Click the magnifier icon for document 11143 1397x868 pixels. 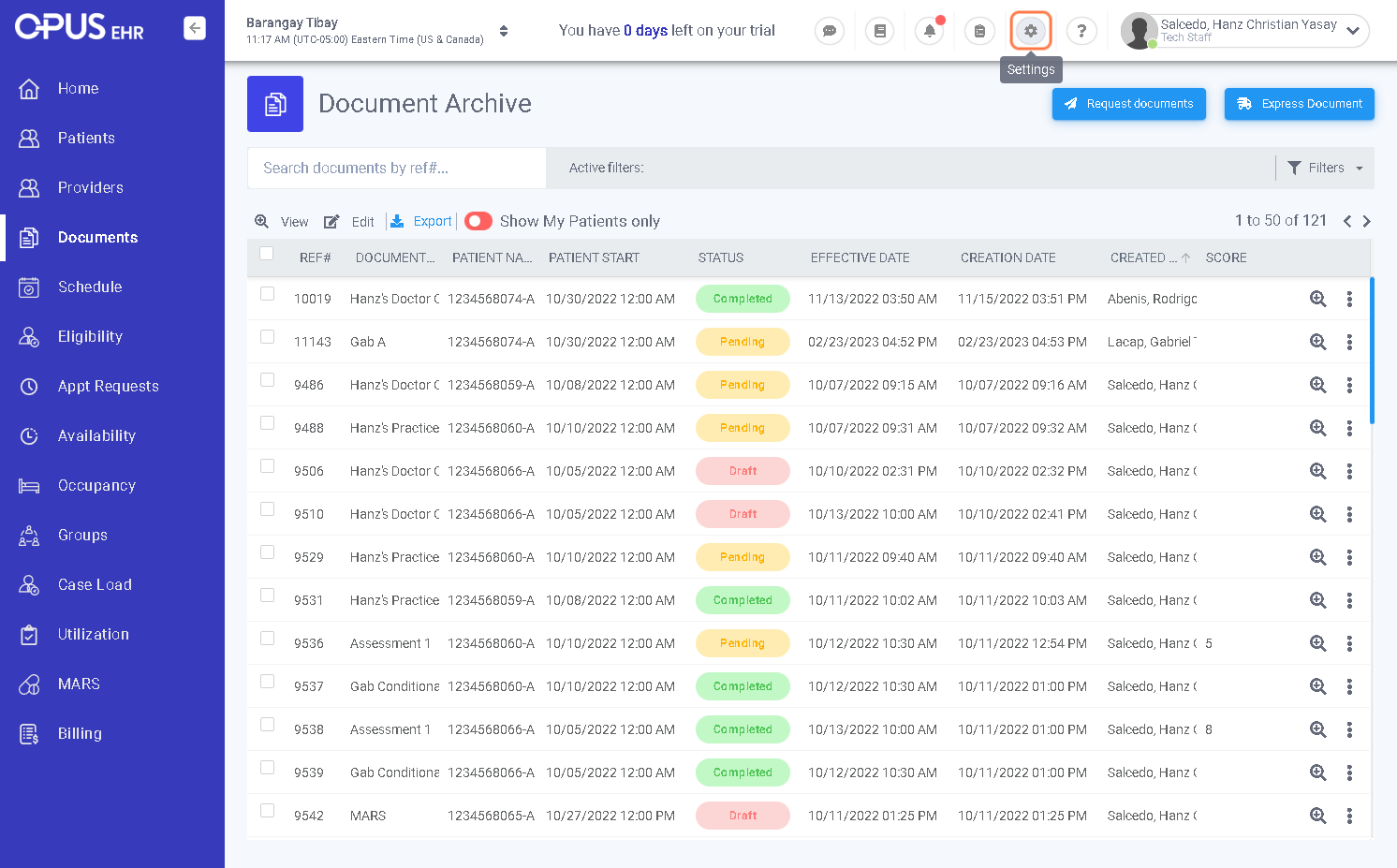tap(1318, 342)
